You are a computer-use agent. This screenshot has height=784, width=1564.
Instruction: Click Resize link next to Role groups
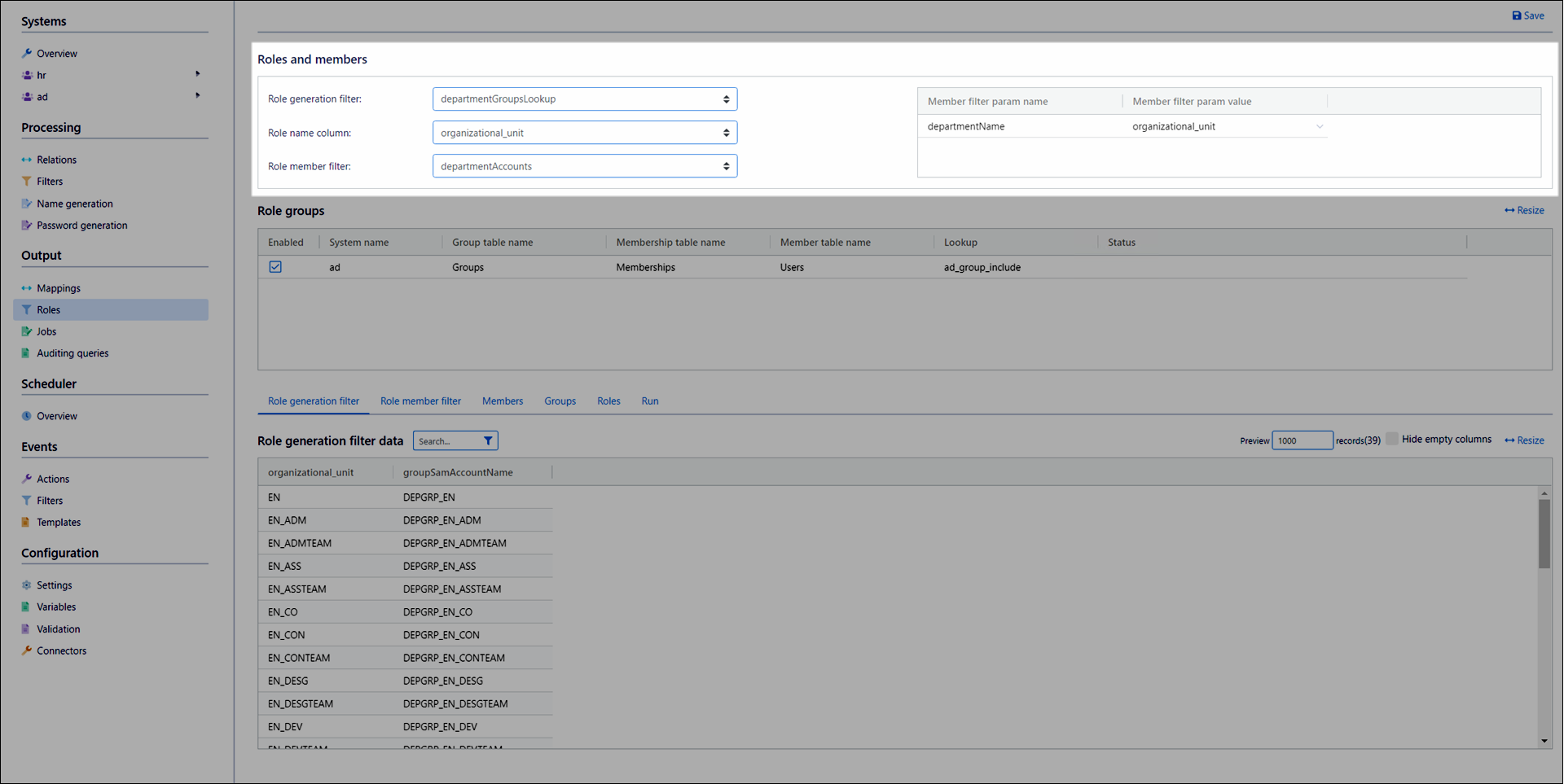(1524, 211)
